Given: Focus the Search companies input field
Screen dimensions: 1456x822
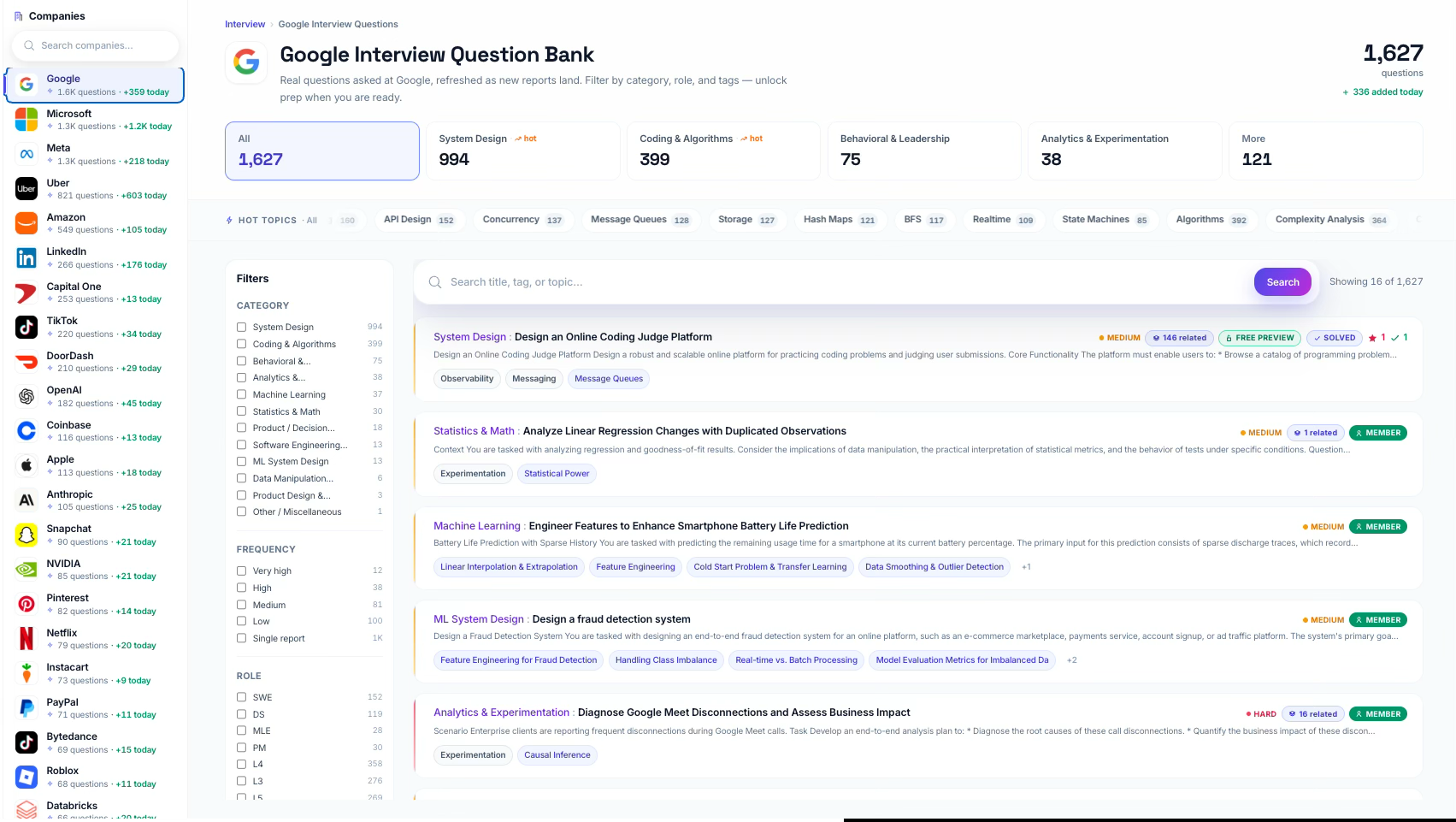Looking at the screenshot, I should point(96,45).
